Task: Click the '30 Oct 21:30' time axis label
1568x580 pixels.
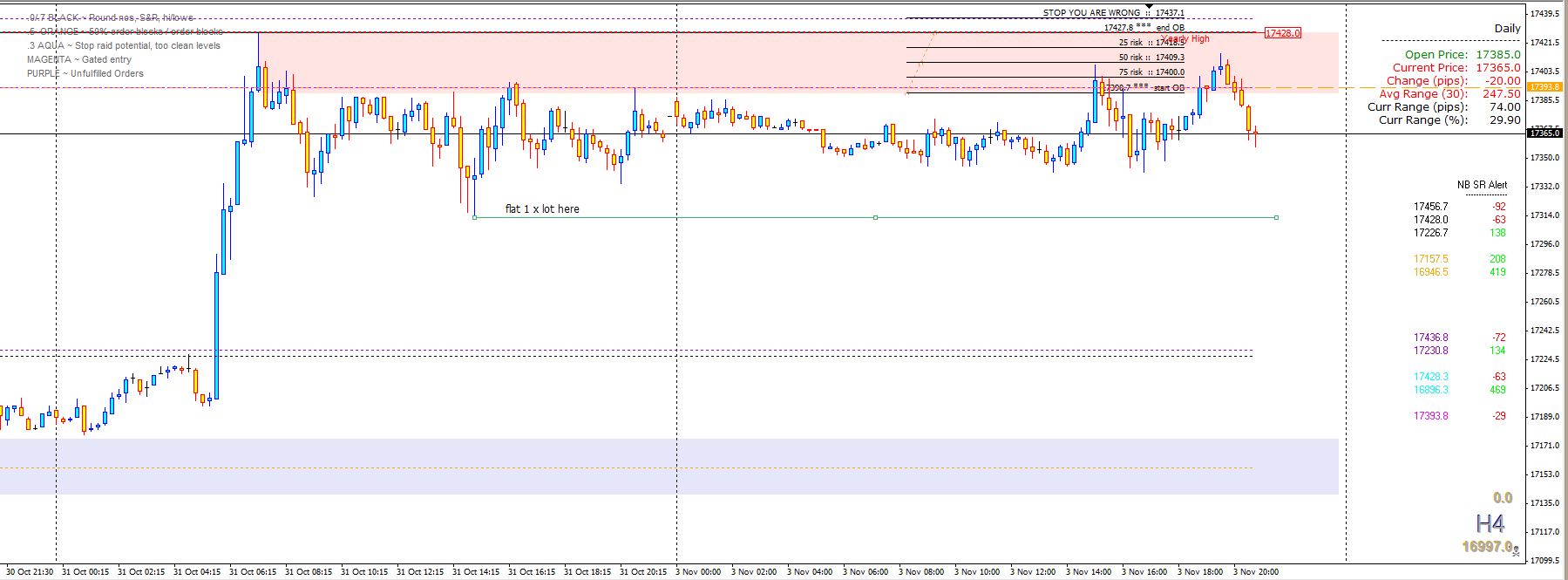Action: point(30,572)
